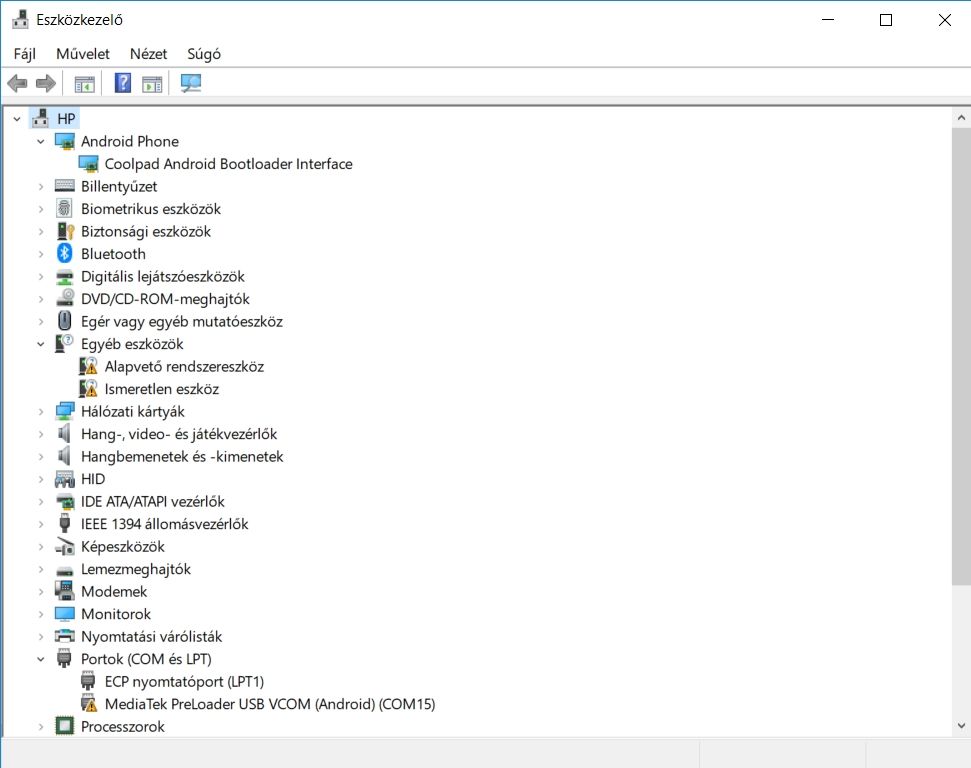
Task: Select Digitális lejátszóeszközök row
Action: 163,276
